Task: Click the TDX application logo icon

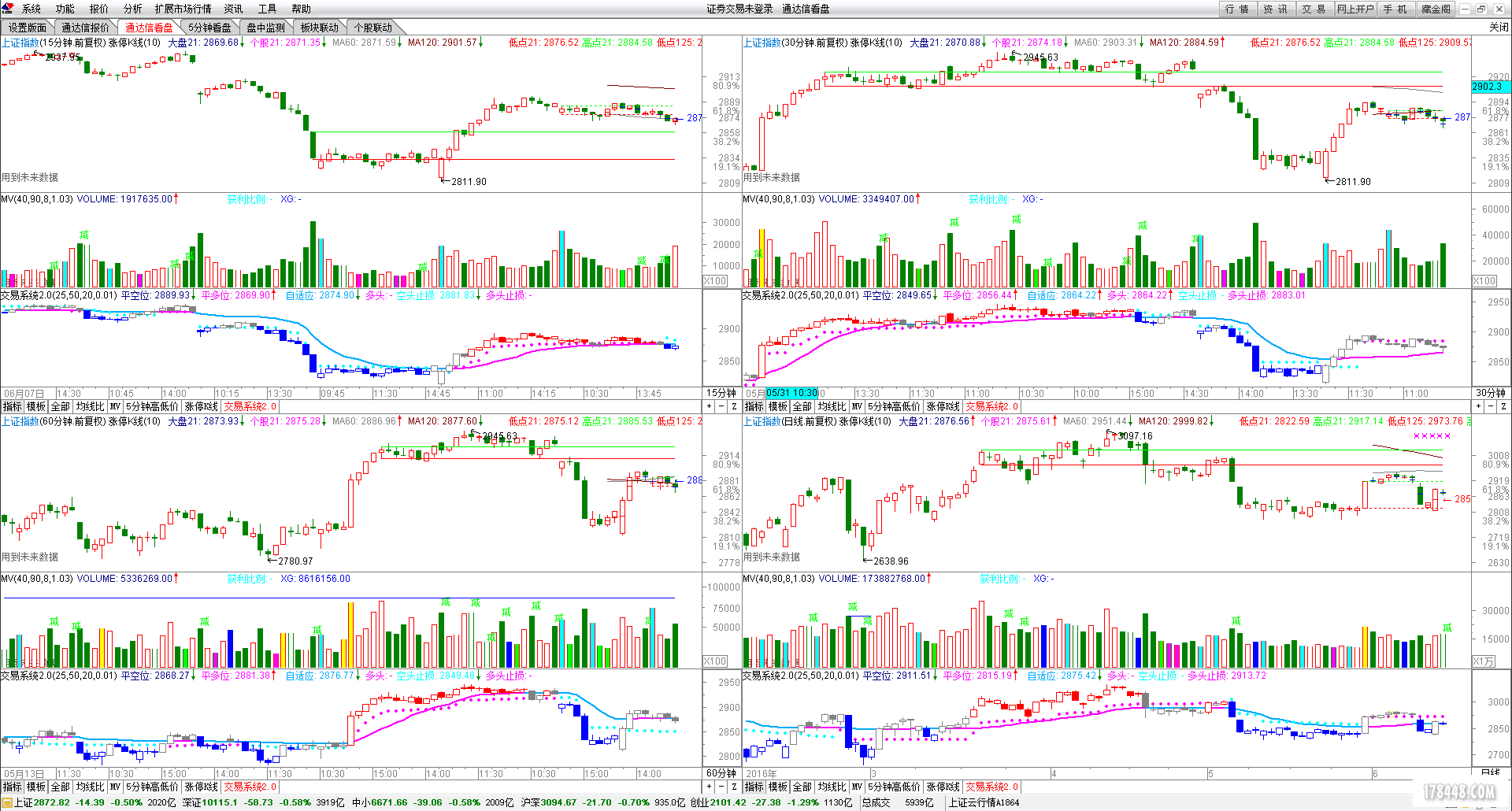Action: 7,8
